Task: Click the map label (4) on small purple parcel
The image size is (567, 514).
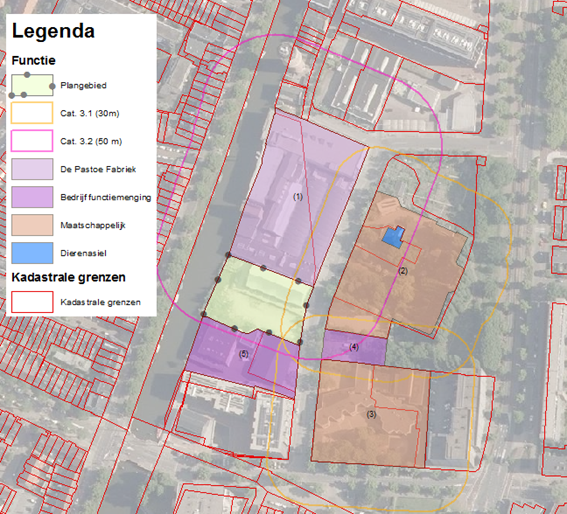Action: point(354,347)
